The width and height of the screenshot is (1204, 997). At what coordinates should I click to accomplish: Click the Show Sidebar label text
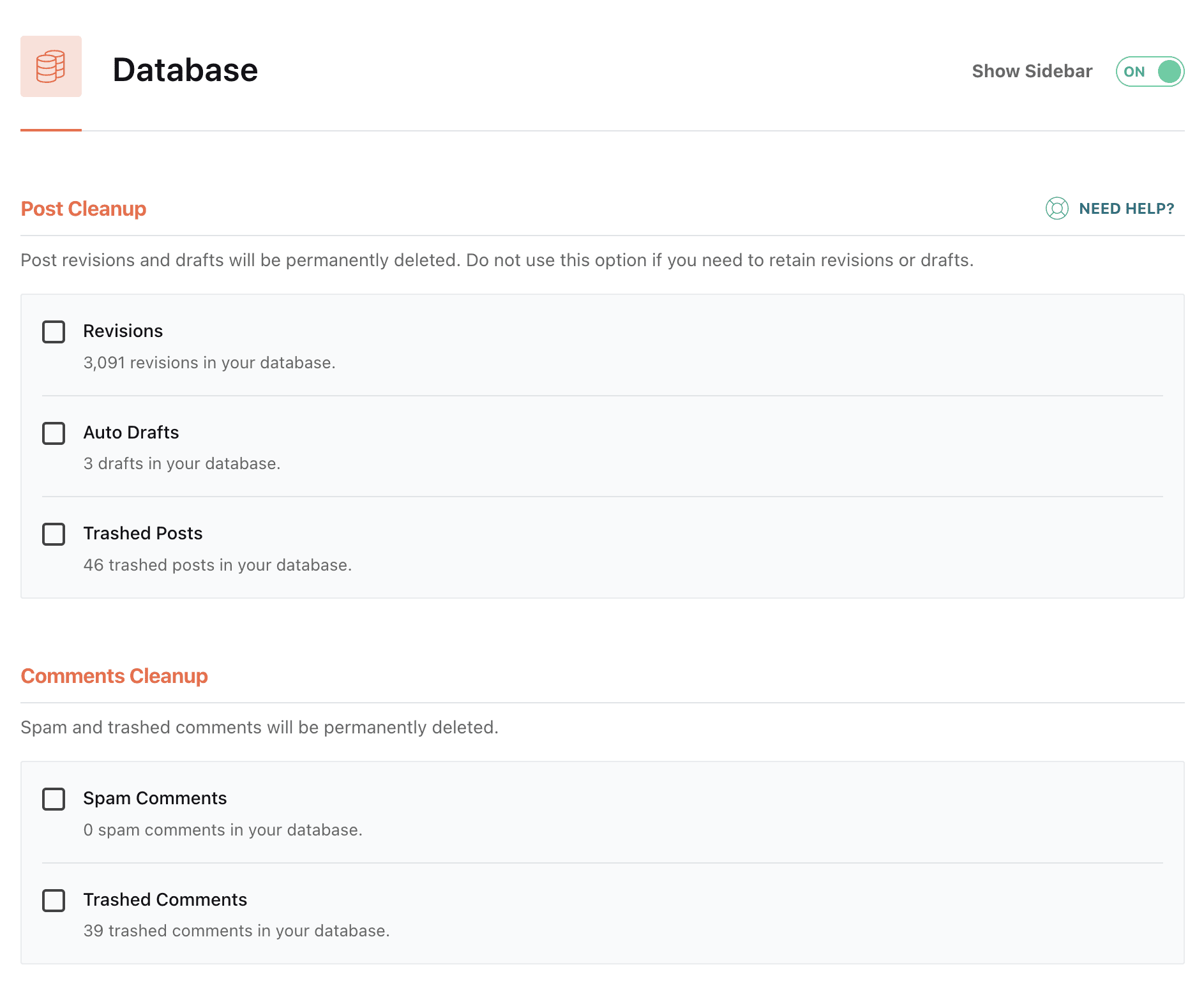point(1032,71)
